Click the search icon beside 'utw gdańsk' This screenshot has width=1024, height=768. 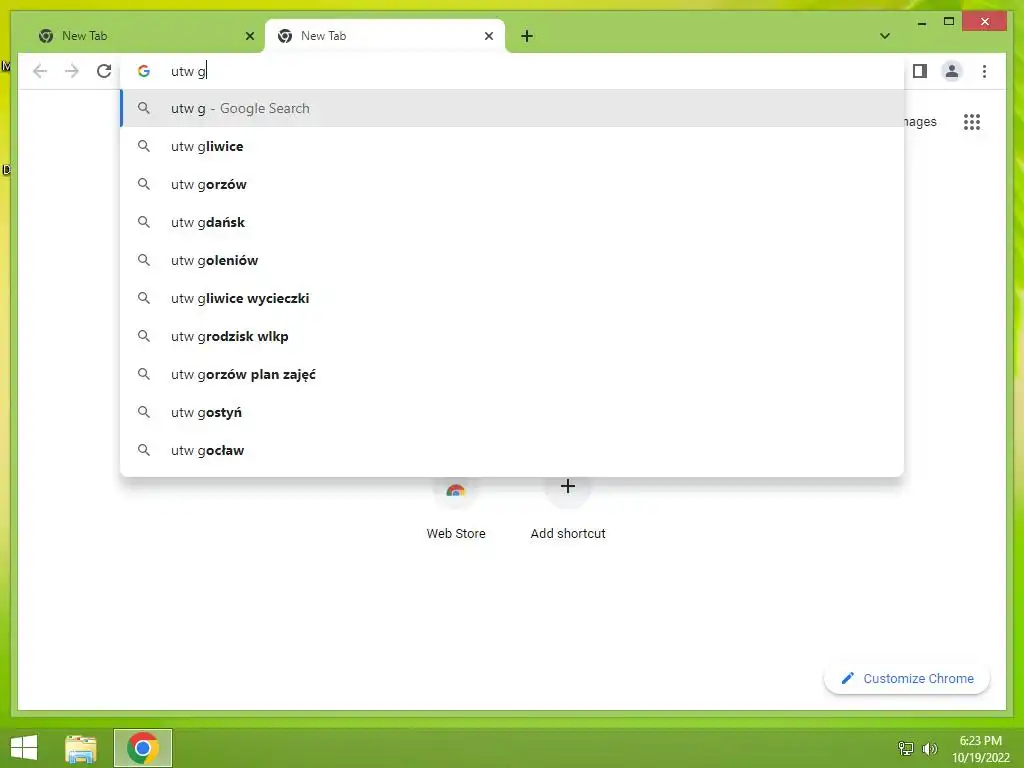pos(144,222)
